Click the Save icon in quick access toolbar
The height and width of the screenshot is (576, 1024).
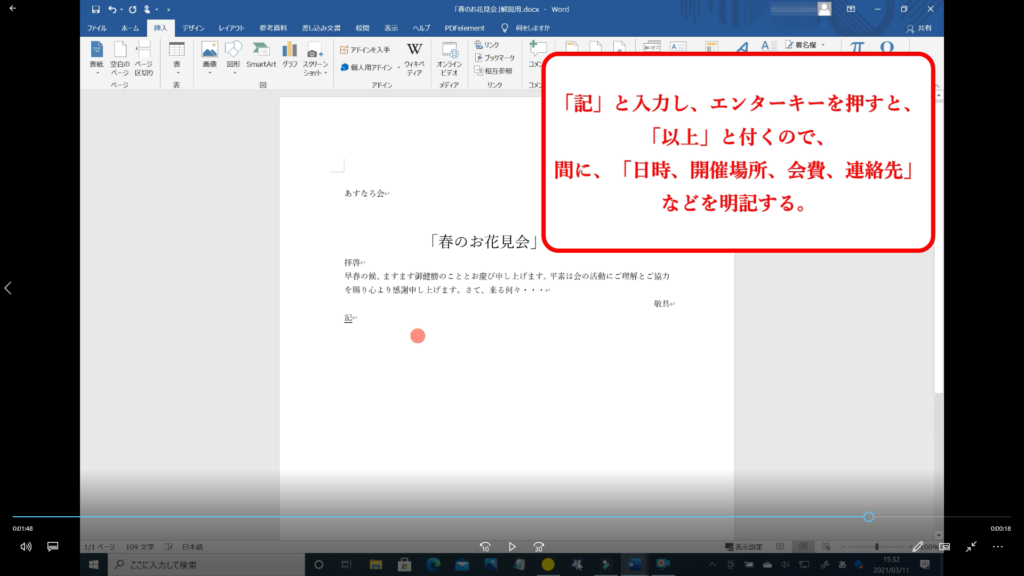tap(96, 9)
